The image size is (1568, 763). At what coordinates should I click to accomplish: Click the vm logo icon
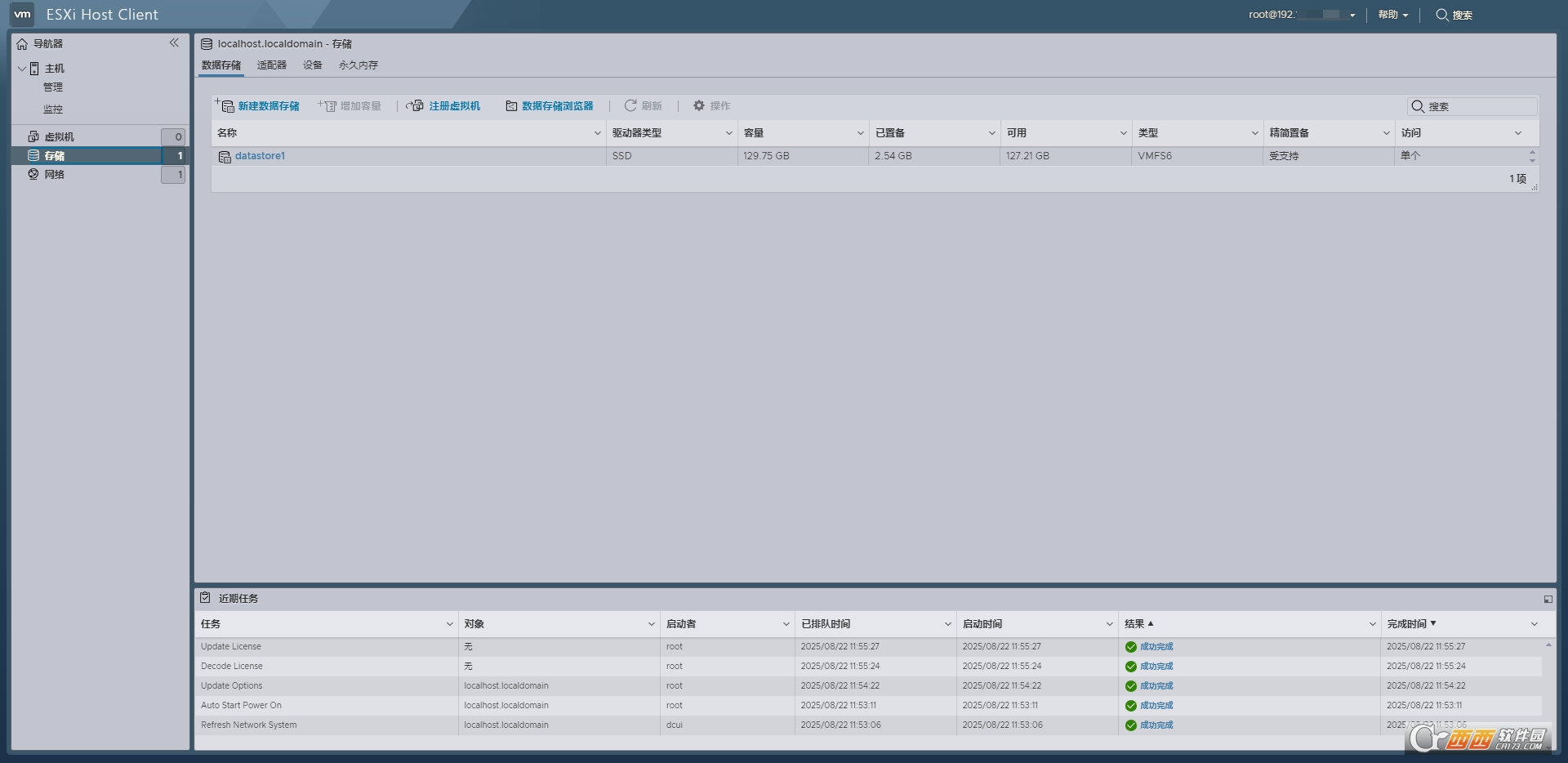[x=22, y=14]
